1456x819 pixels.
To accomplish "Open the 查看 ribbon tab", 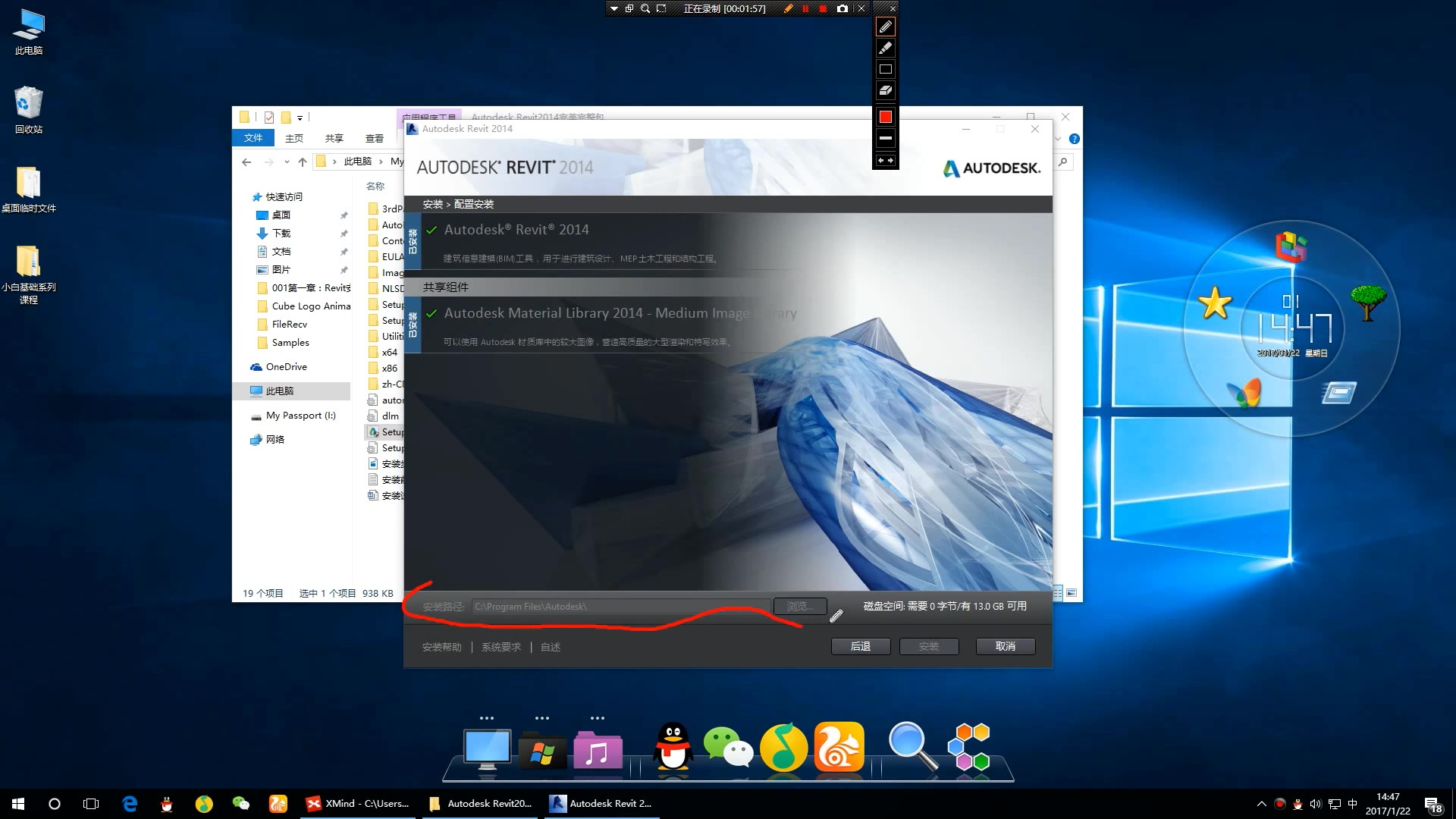I will point(375,138).
